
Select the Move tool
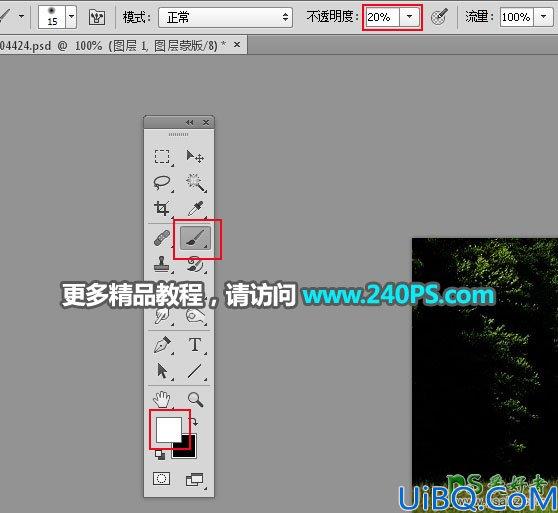[195, 157]
